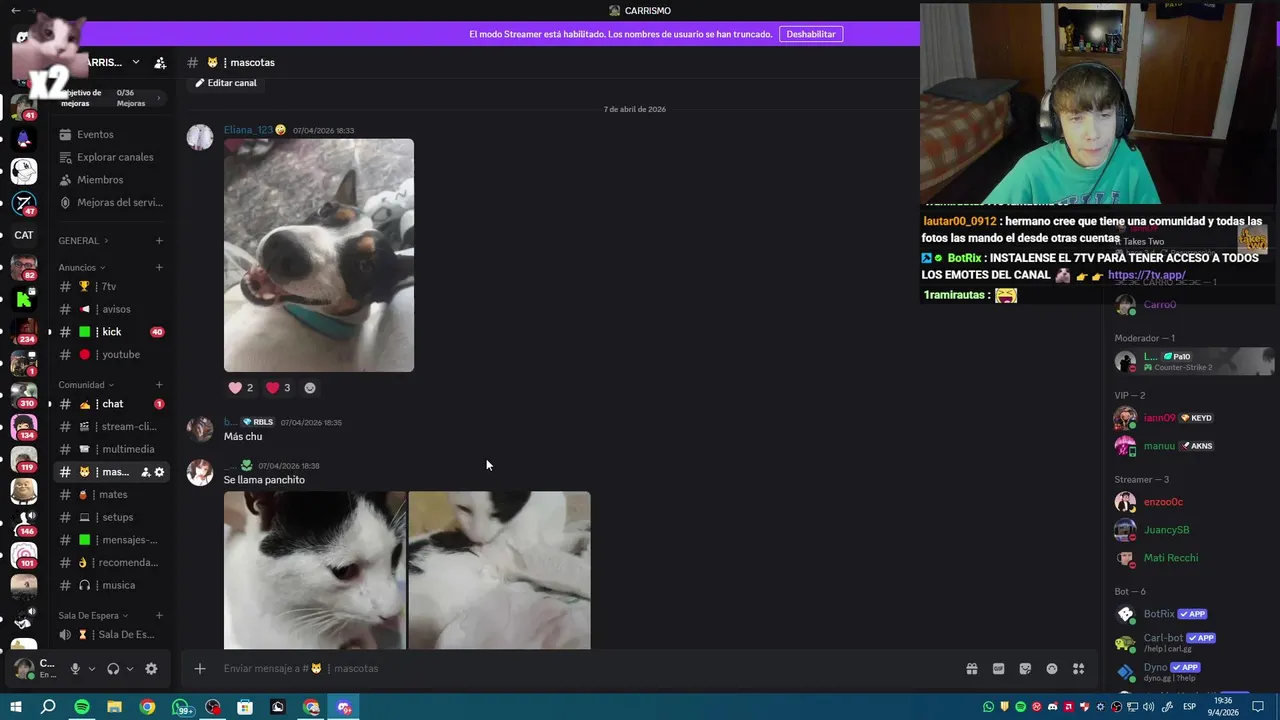The width and height of the screenshot is (1280, 720).
Task: Open the avisos channel
Action: pyautogui.click(x=111, y=309)
